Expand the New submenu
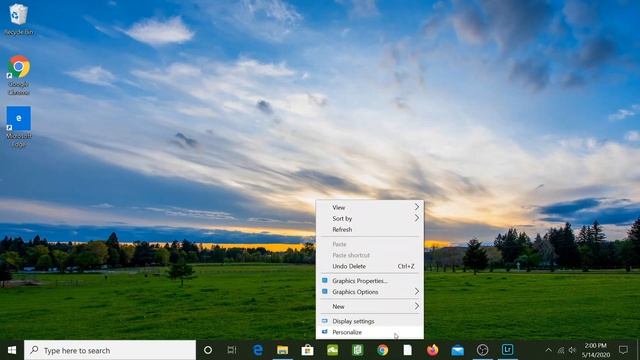The height and width of the screenshot is (360, 640). (370, 306)
